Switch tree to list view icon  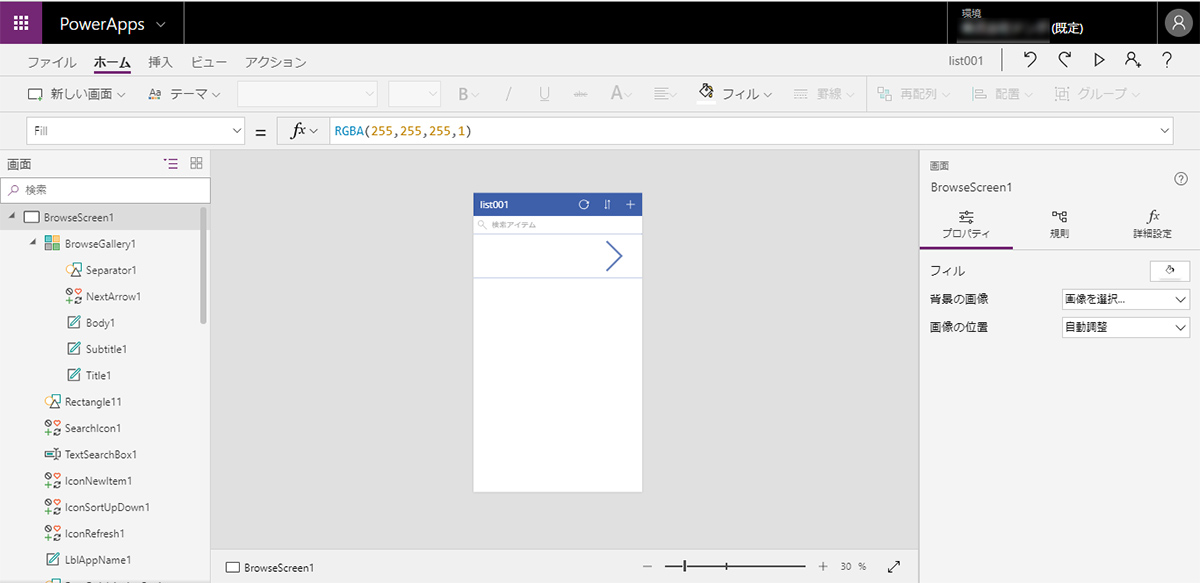171,163
